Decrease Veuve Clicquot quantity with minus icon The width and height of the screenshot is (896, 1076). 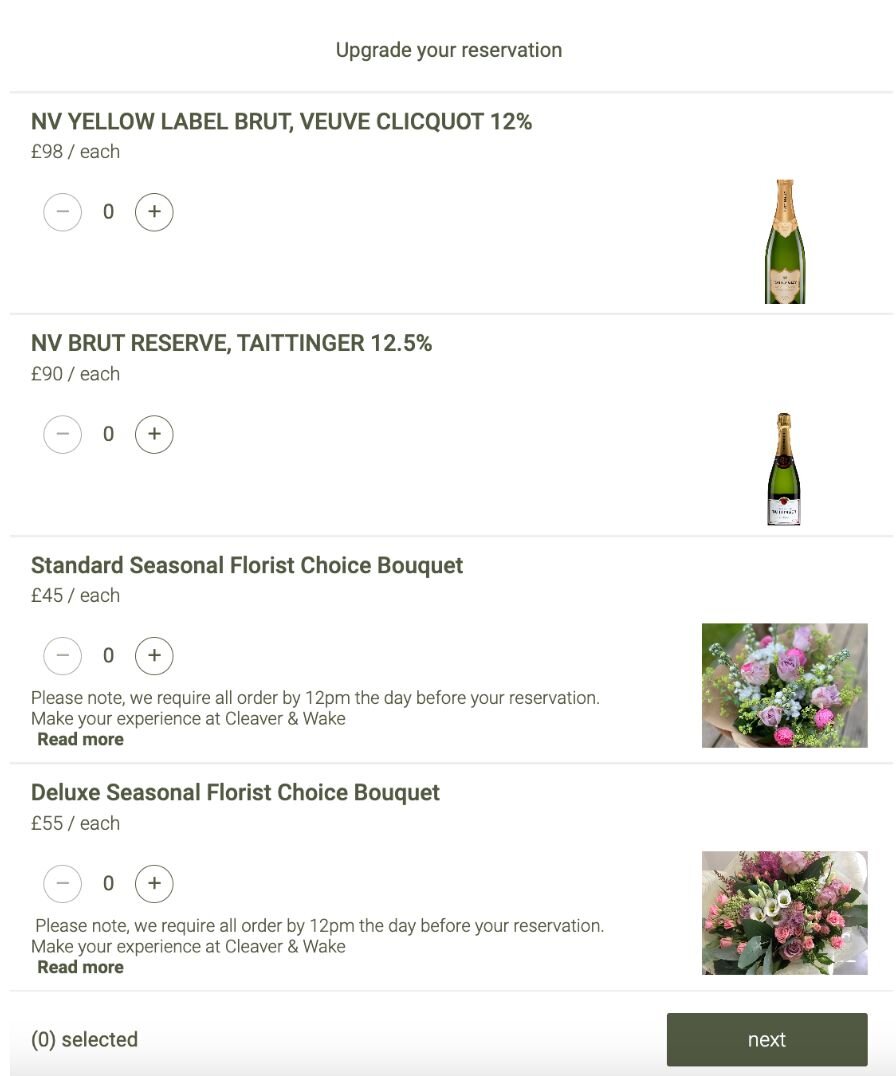click(63, 212)
